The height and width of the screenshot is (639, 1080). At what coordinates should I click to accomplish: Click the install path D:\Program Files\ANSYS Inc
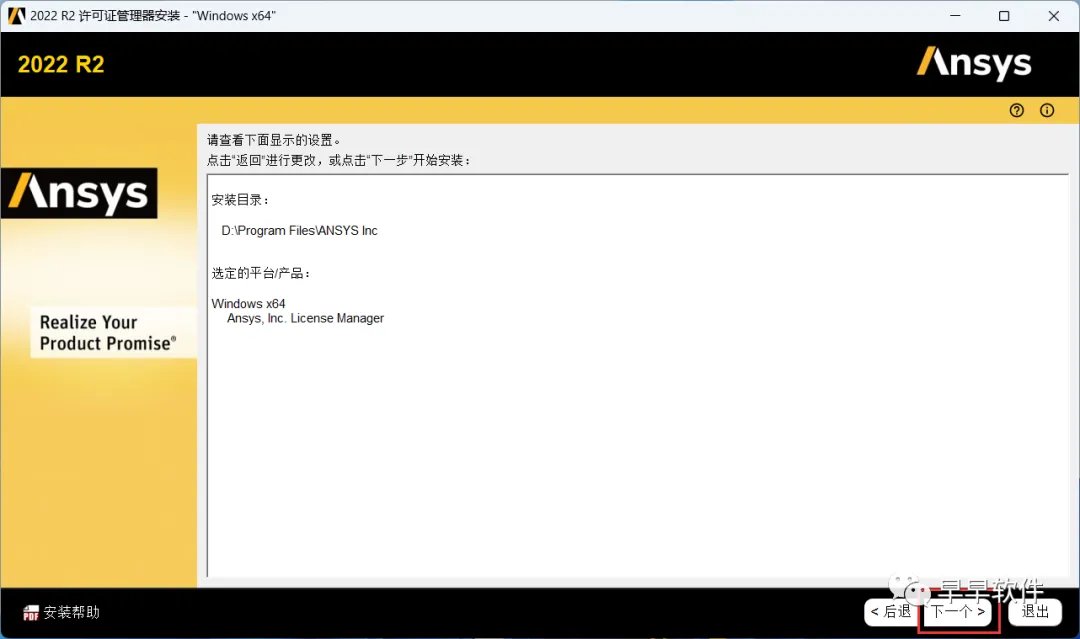299,231
